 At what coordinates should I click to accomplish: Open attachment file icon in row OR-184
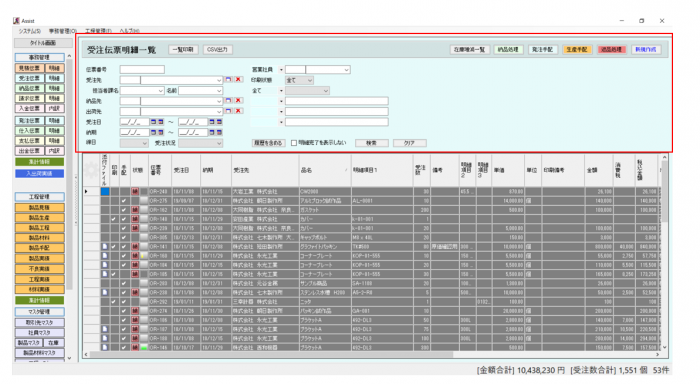click(104, 265)
